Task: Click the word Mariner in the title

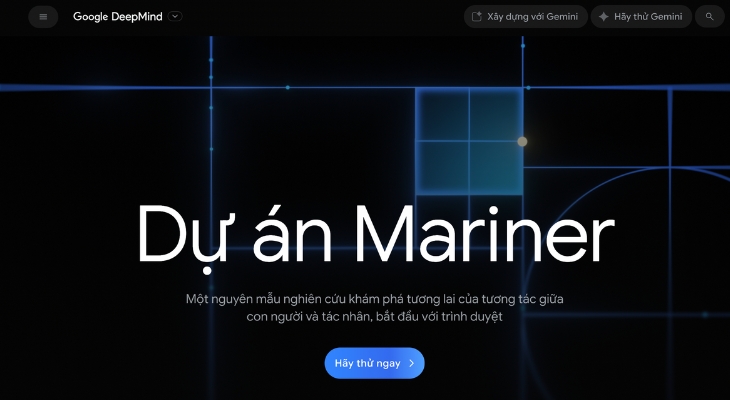Action: click(484, 235)
